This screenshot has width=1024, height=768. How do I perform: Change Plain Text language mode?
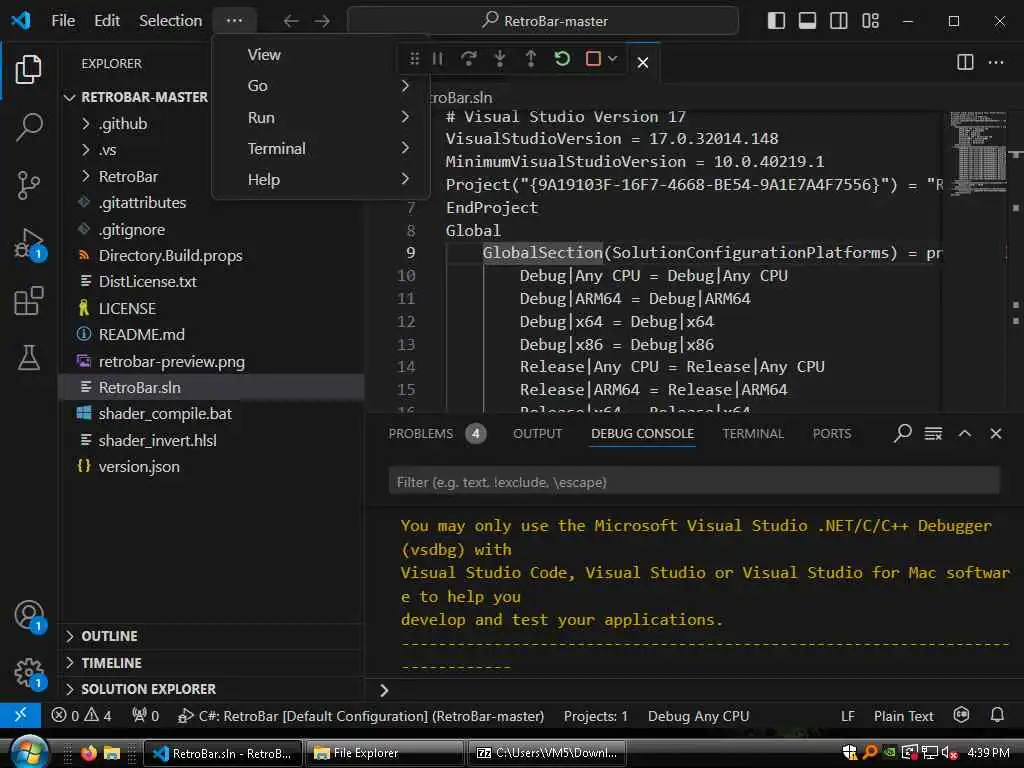click(903, 716)
